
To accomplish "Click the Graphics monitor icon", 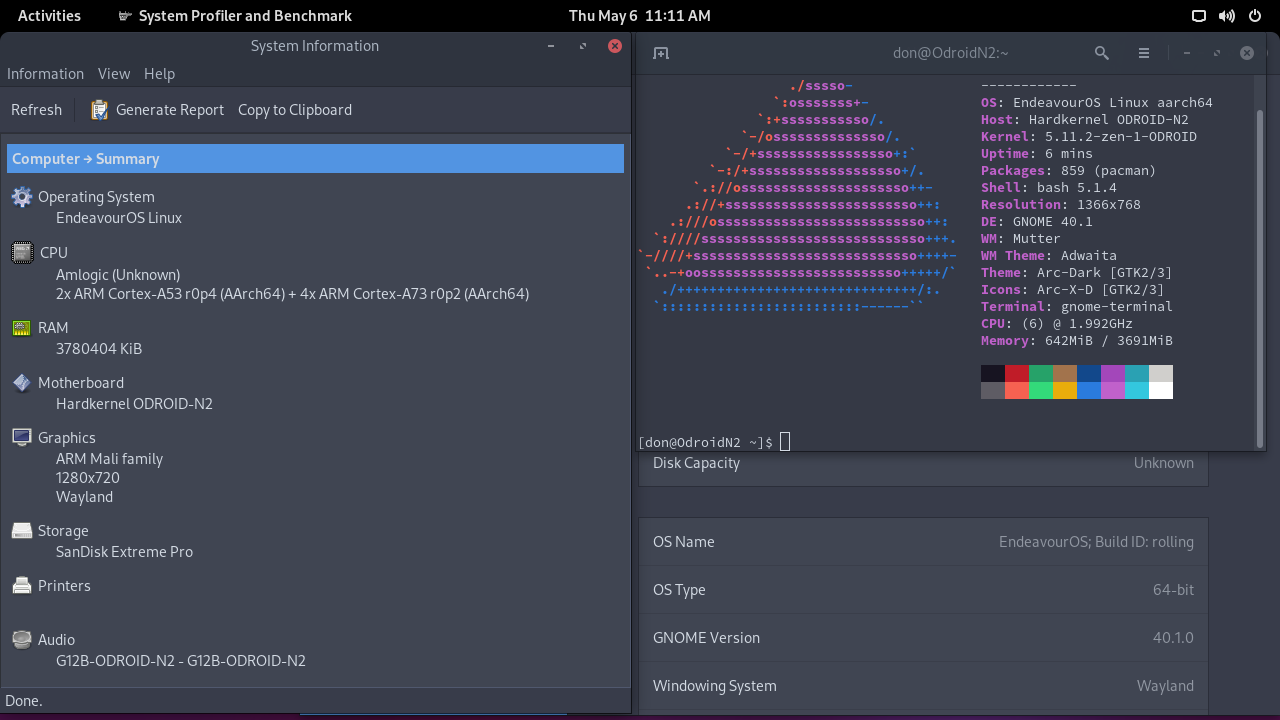I will click(22, 437).
